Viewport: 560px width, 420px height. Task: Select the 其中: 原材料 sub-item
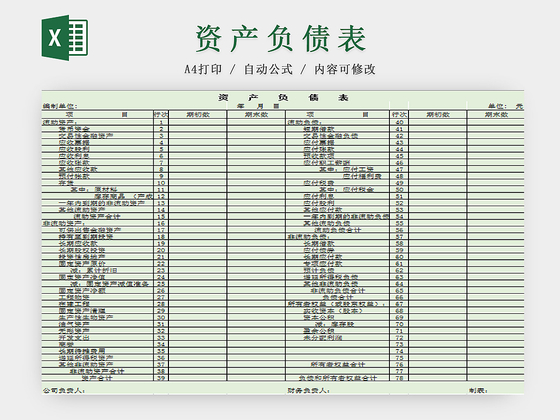coord(94,190)
